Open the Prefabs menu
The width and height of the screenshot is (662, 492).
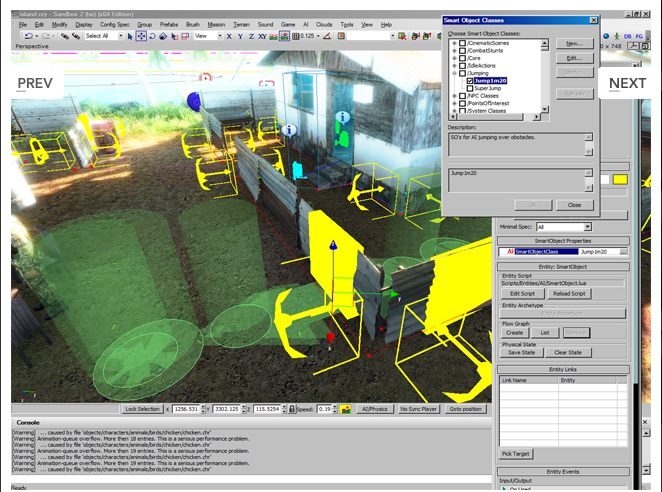coord(169,25)
